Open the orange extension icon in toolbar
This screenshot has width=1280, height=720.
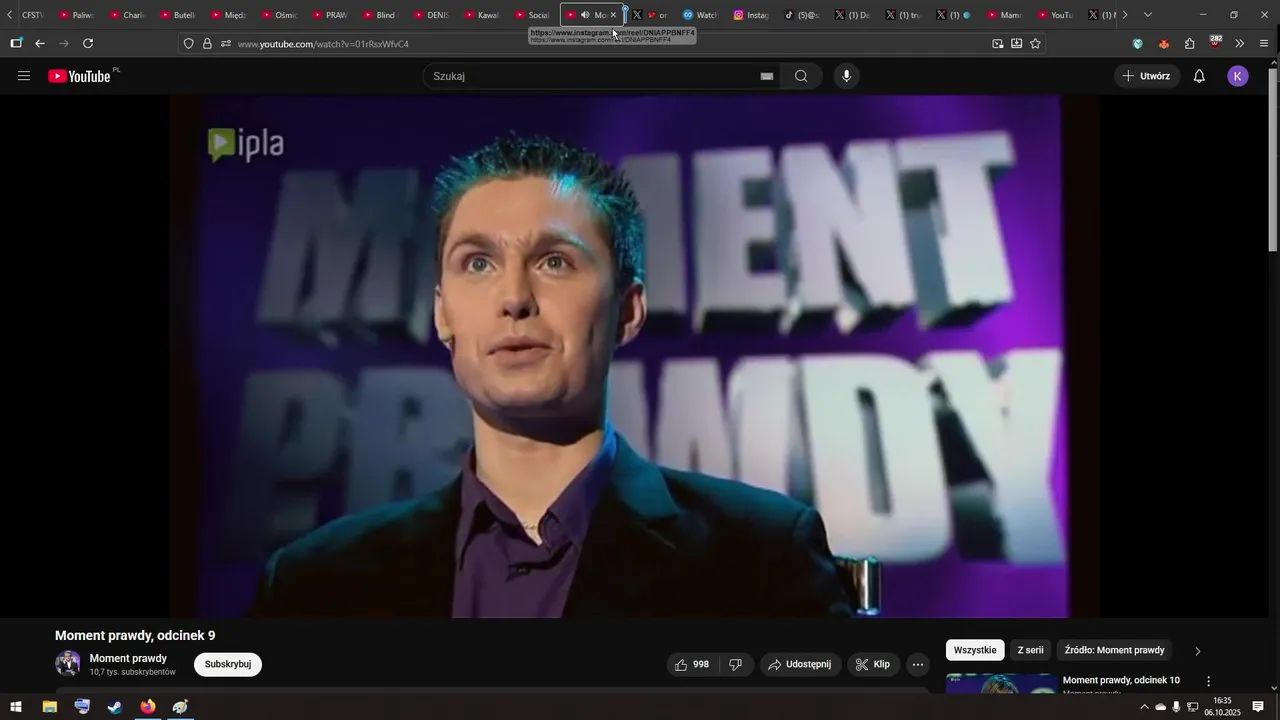[1164, 44]
